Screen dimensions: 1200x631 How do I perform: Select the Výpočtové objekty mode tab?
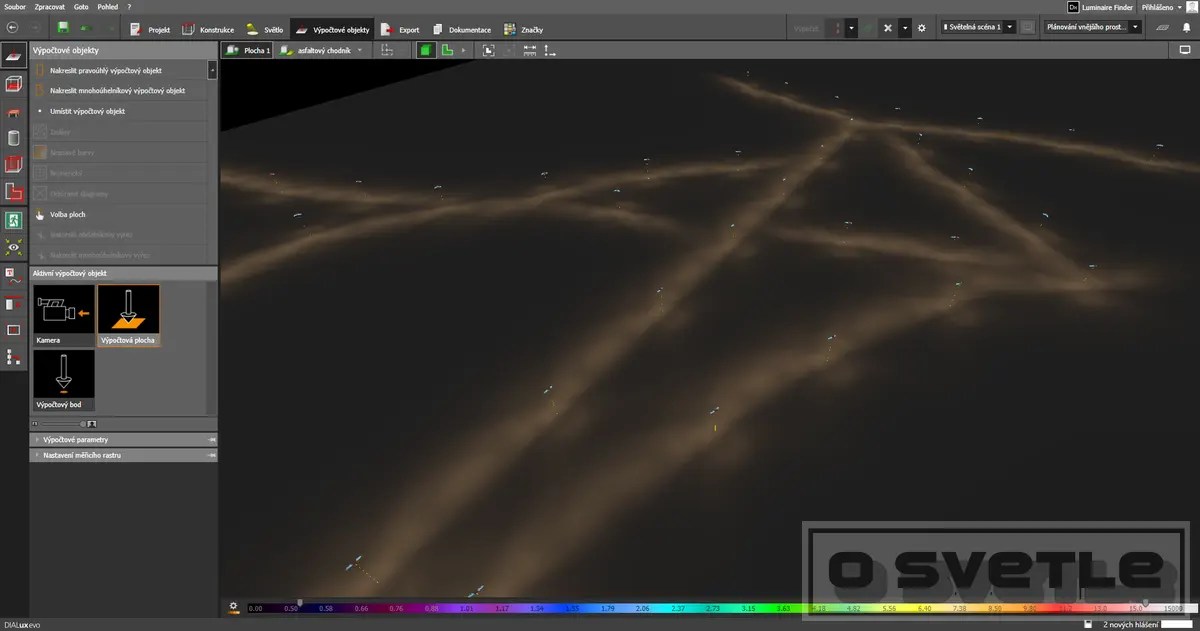[333, 29]
